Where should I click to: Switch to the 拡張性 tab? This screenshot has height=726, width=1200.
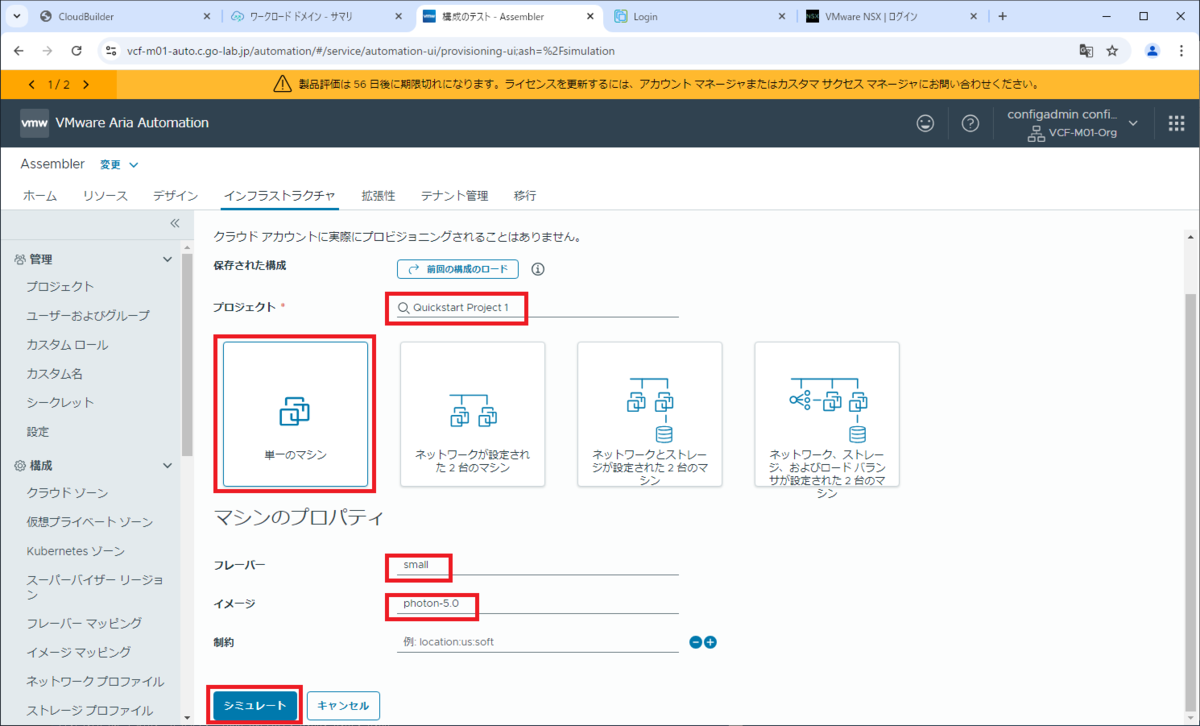pos(378,196)
